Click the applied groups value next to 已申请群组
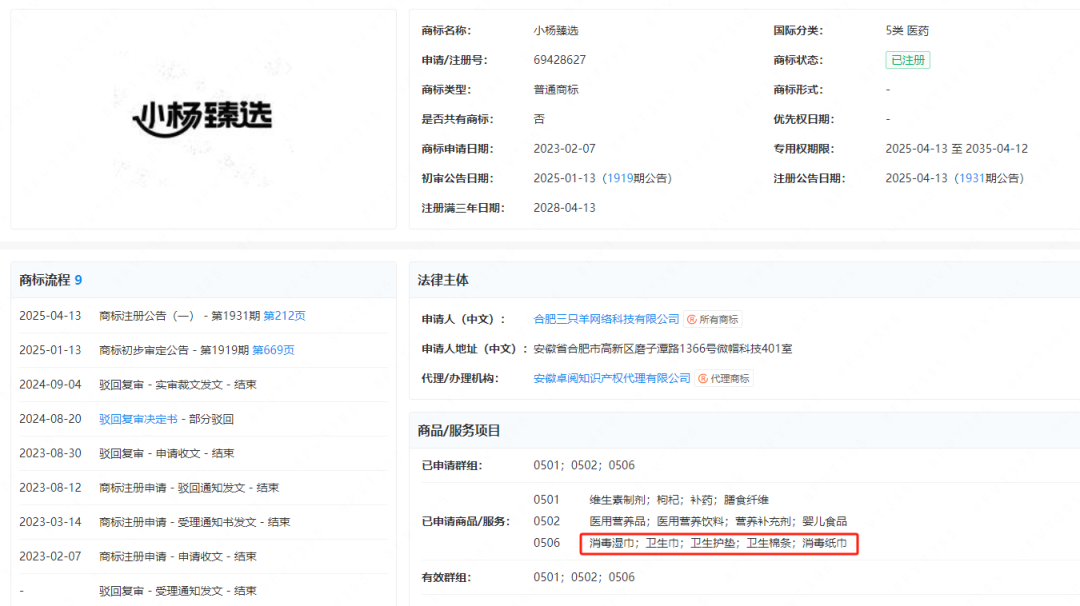This screenshot has width=1080, height=606. pyautogui.click(x=584, y=466)
